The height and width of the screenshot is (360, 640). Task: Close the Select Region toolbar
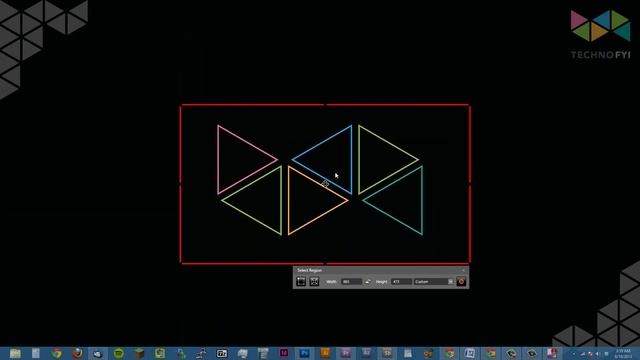point(463,270)
